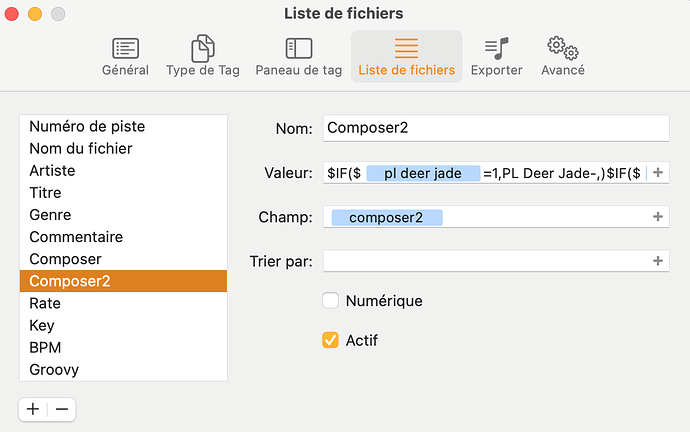Screen dimensions: 690x432
Task: Add a new column with plus button
Action: pyautogui.click(x=33, y=409)
